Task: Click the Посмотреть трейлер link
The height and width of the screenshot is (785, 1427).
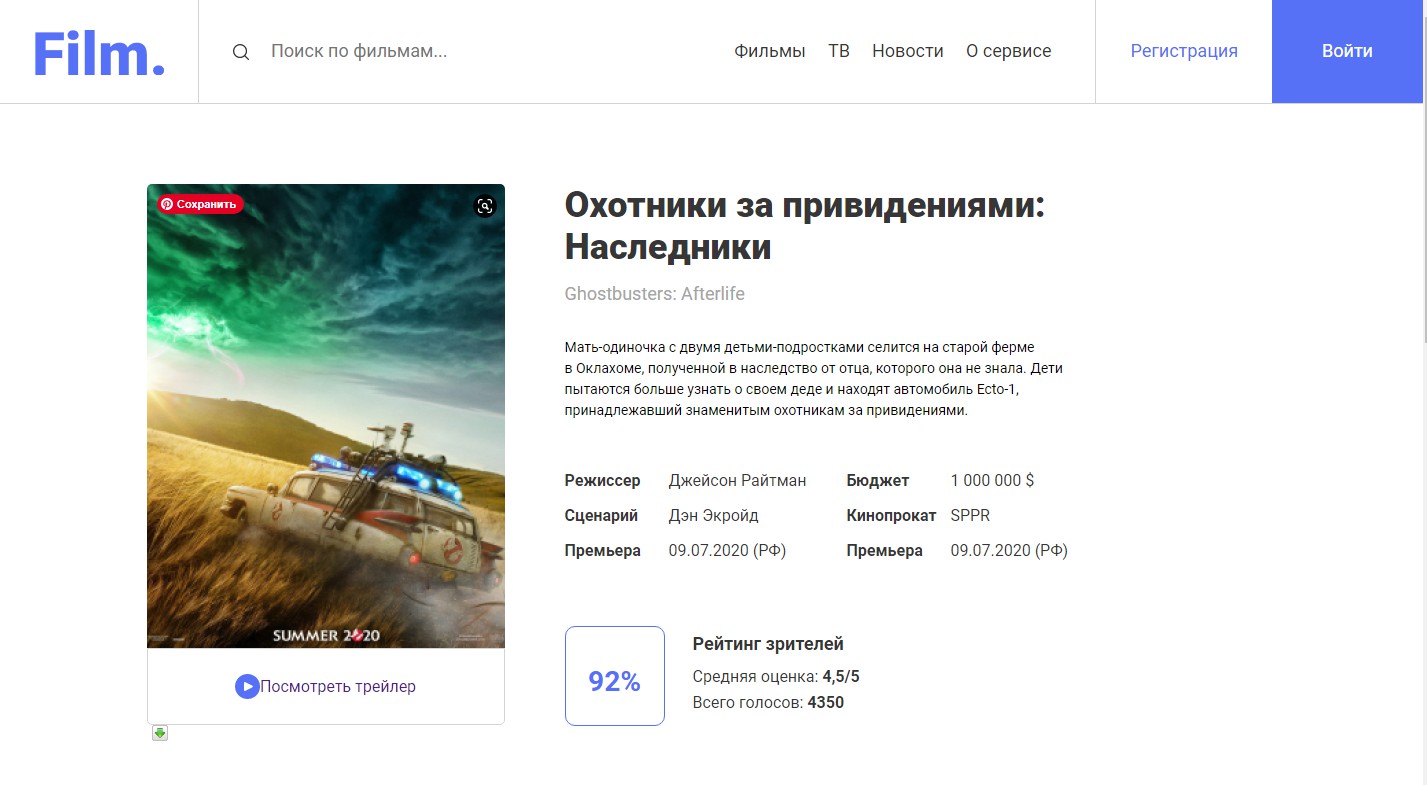Action: [x=338, y=687]
